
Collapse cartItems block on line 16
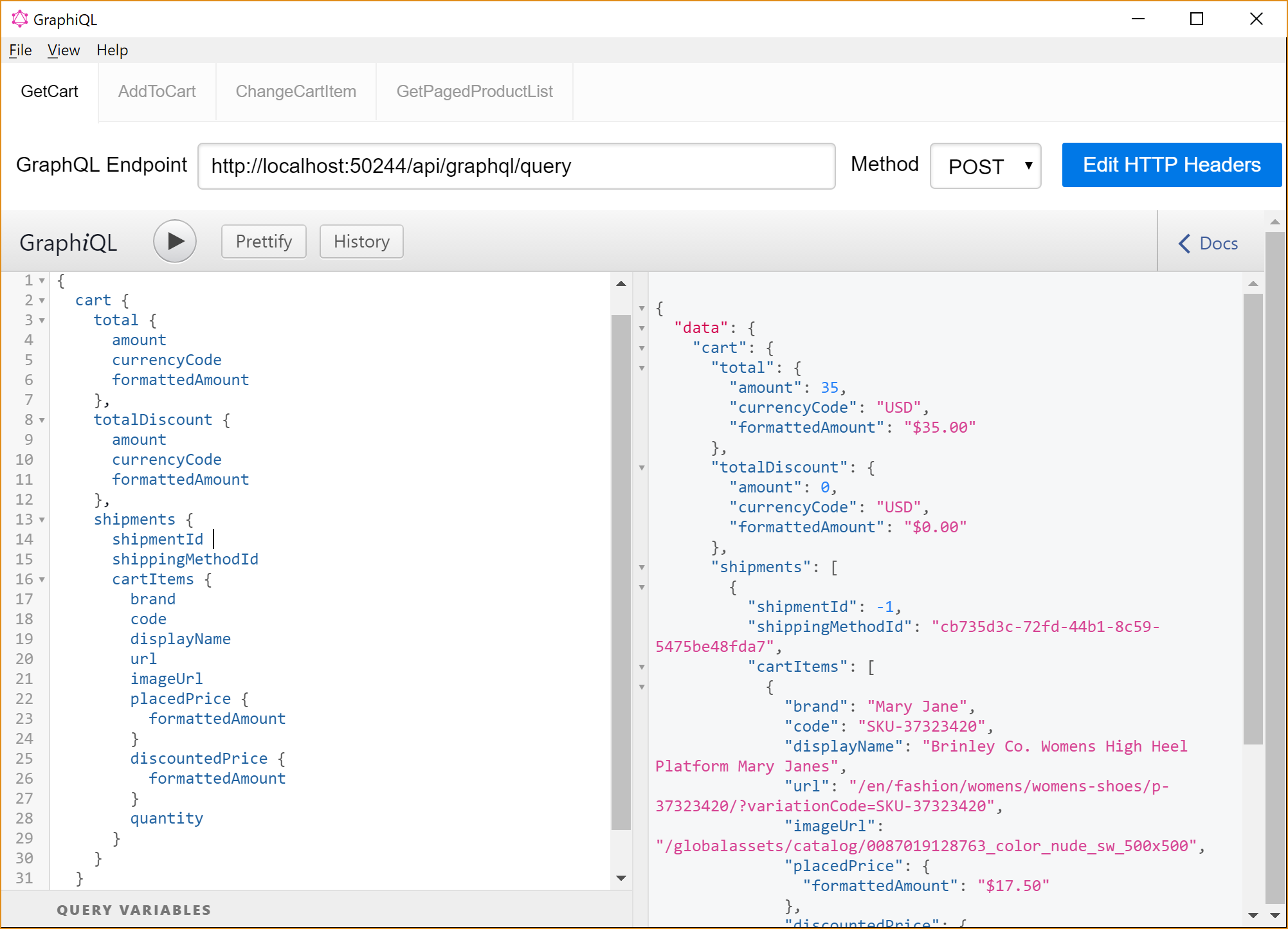point(42,580)
